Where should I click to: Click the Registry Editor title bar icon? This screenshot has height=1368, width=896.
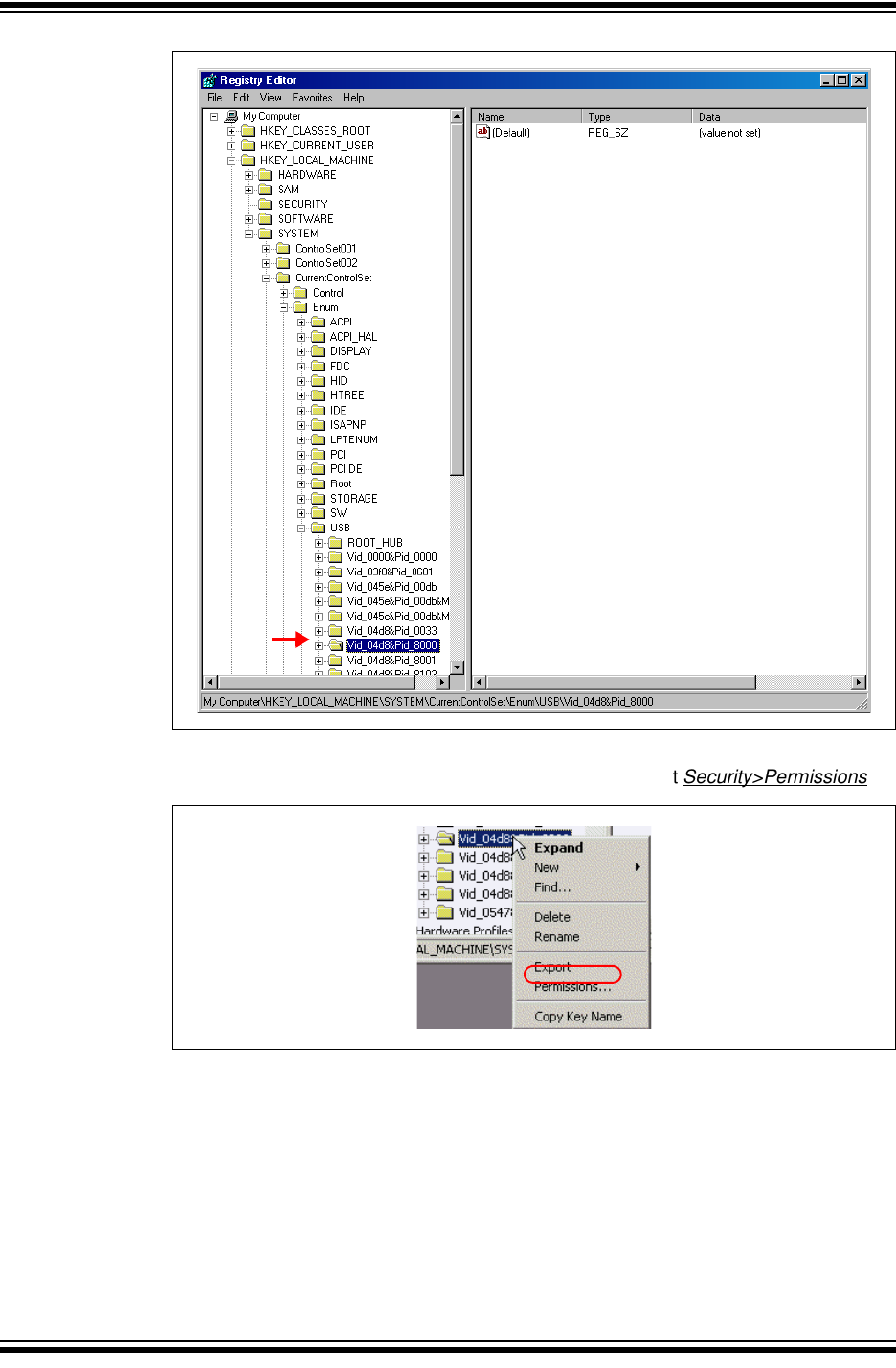210,80
